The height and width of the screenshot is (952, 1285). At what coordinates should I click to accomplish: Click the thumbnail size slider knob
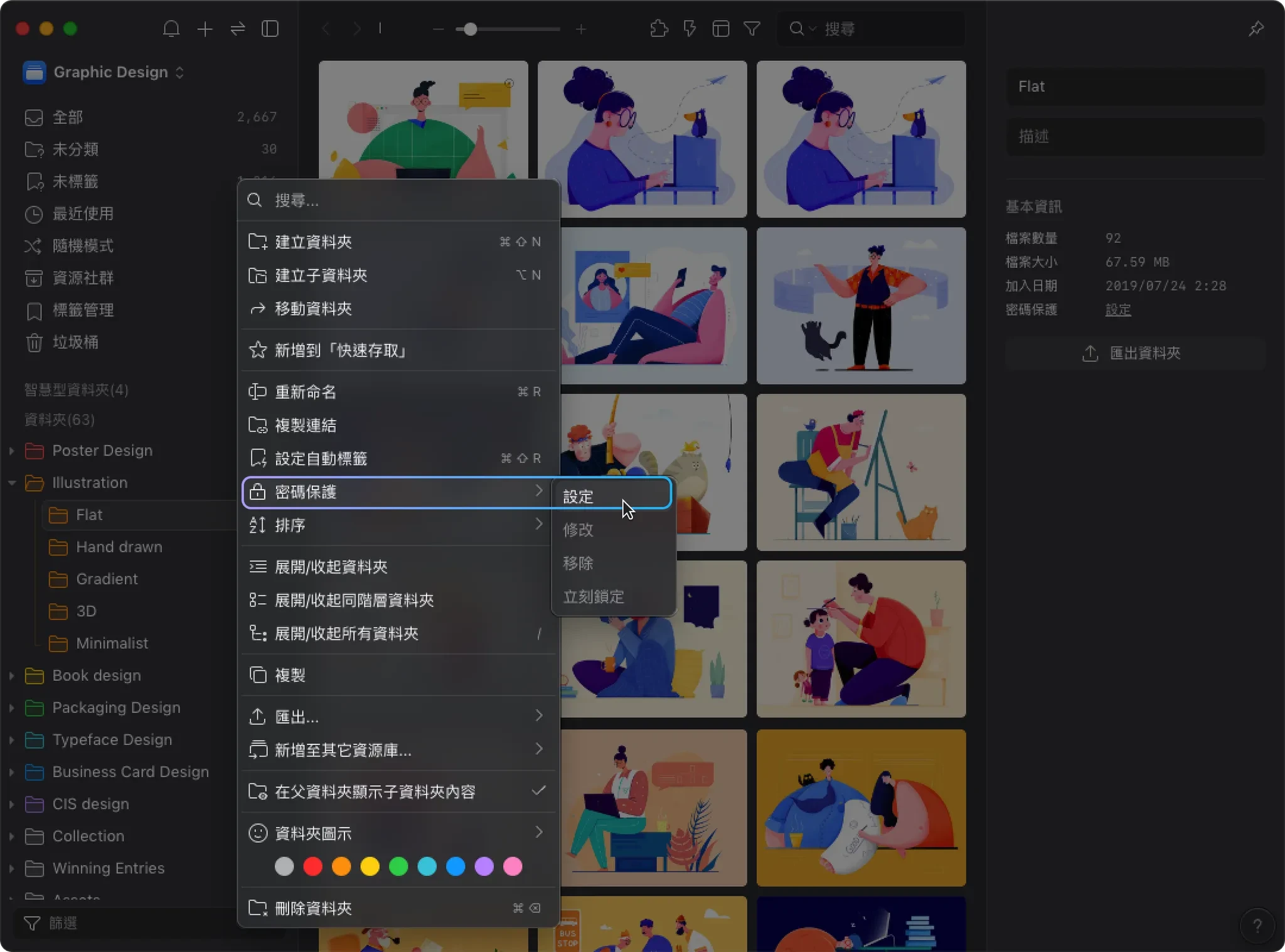pyautogui.click(x=470, y=29)
